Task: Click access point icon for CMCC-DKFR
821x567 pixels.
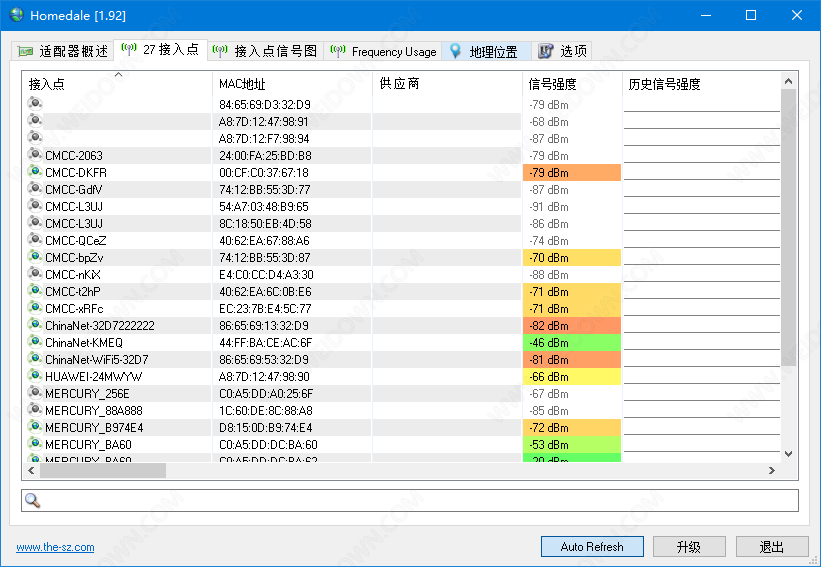Action: tap(35, 171)
